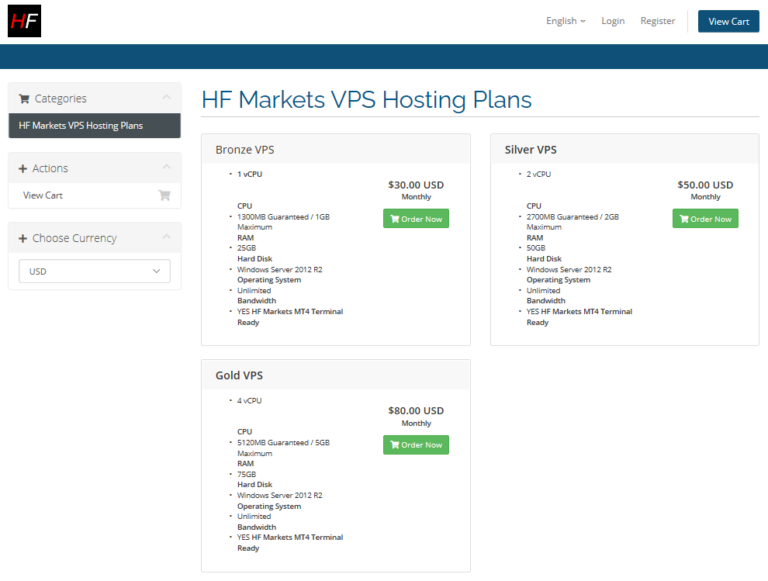Click the plus icon next to Choose Currency
The width and height of the screenshot is (768, 581).
pyautogui.click(x=23, y=239)
